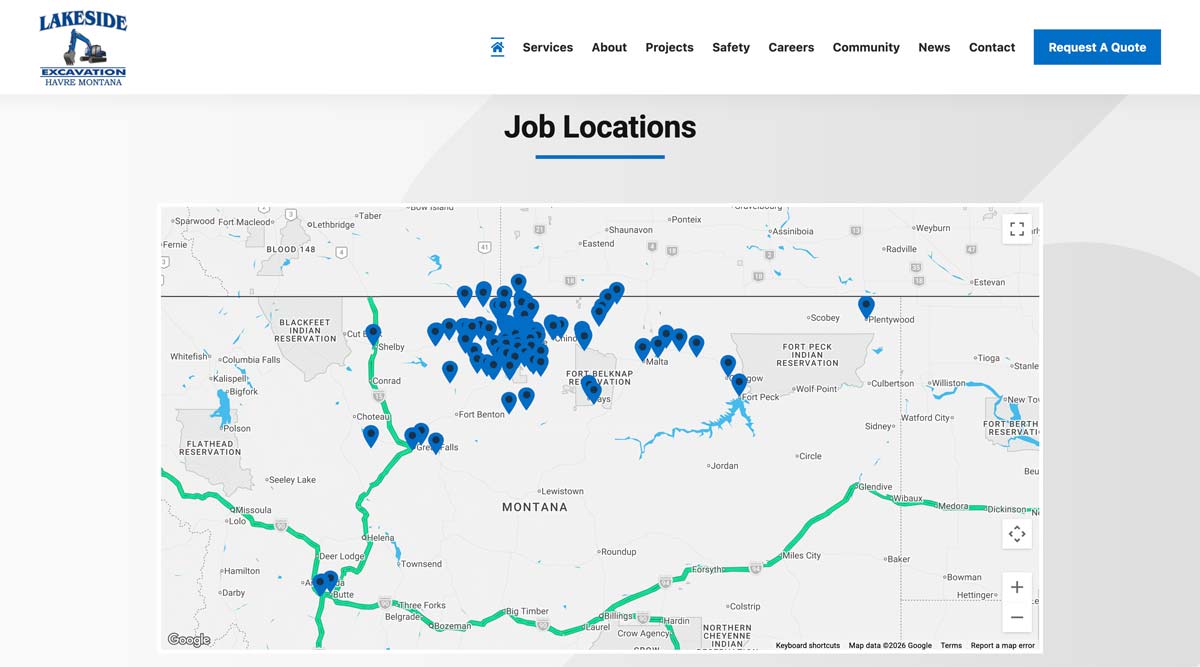
Task: Select the pin west of Great Falls
Action: (x=371, y=436)
